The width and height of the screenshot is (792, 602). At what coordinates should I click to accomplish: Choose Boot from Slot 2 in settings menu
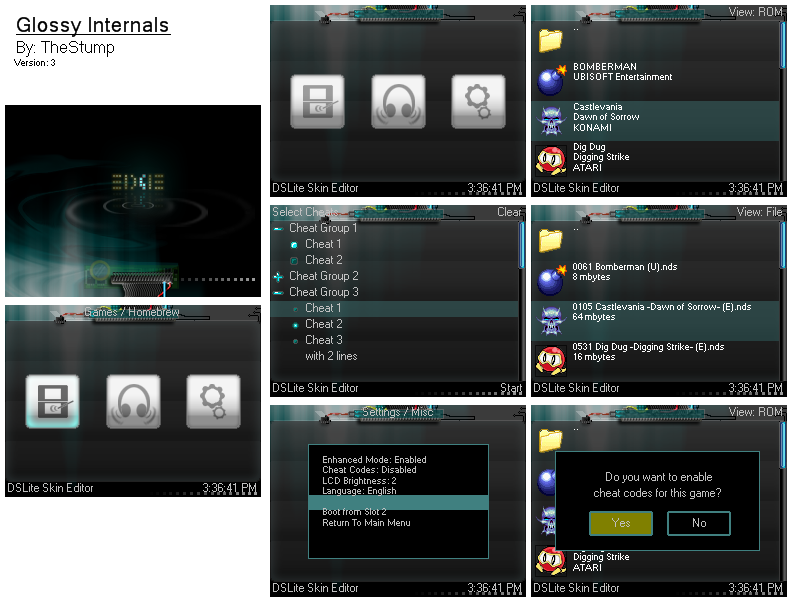pyautogui.click(x=354, y=512)
